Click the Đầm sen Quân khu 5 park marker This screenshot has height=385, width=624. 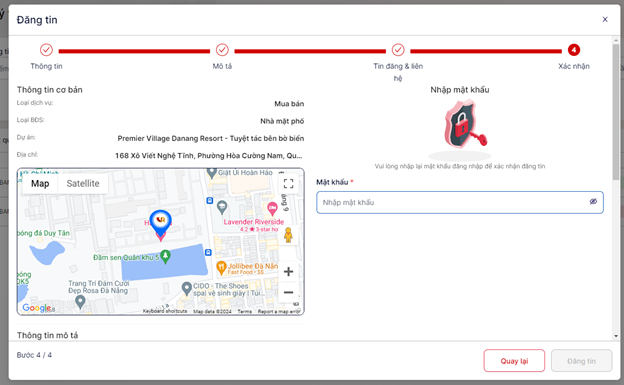tap(166, 257)
